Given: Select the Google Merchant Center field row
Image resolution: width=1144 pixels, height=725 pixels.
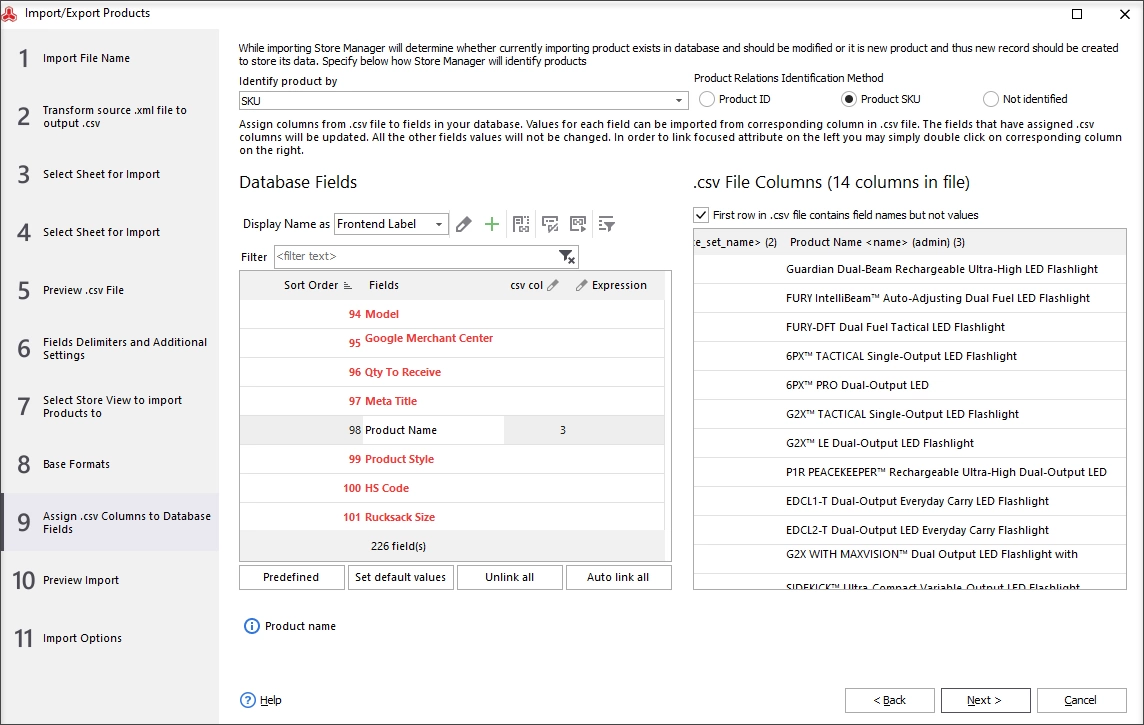Looking at the screenshot, I should tap(452, 343).
